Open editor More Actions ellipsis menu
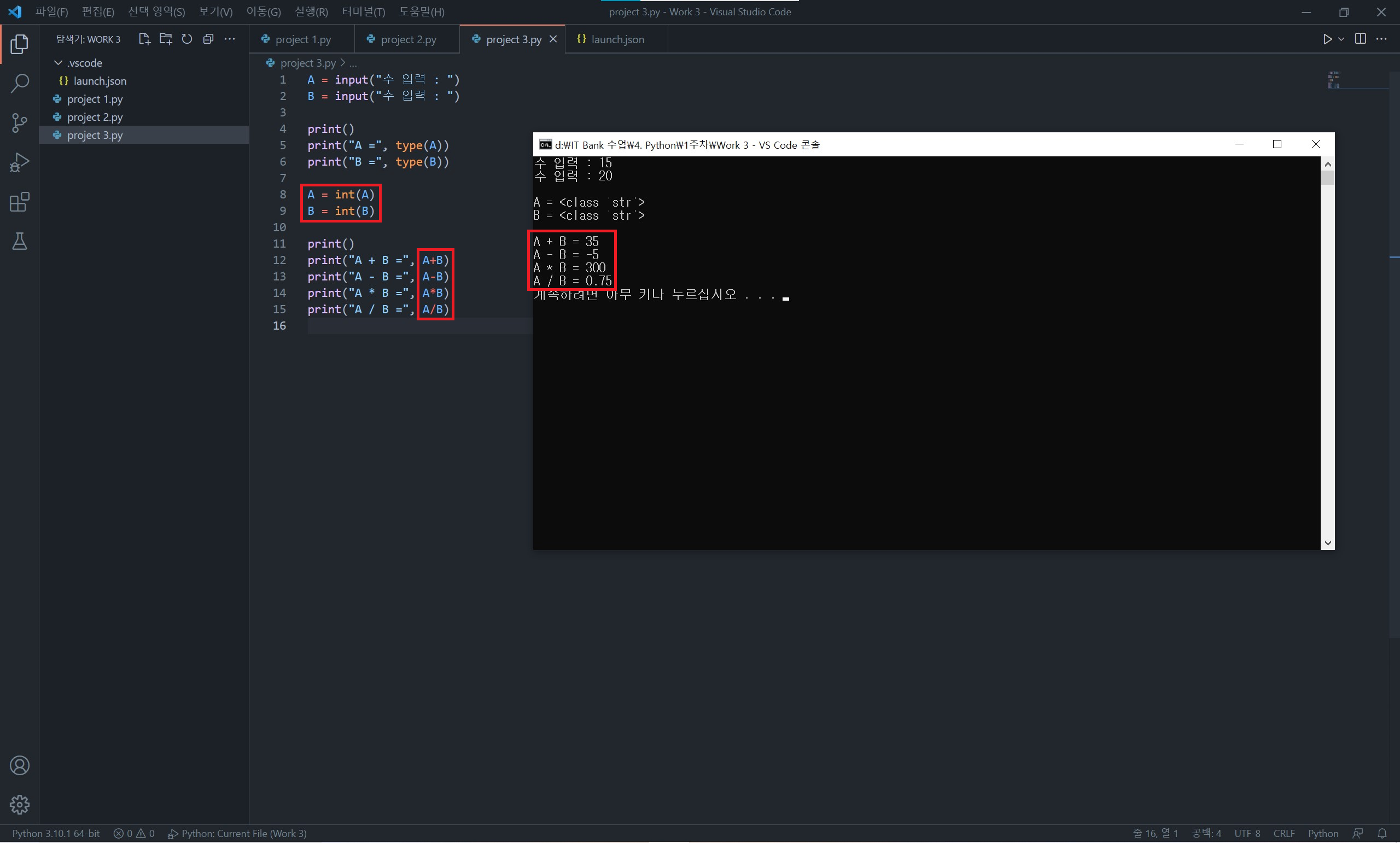Screen dimensions: 1400x843 click(1382, 39)
